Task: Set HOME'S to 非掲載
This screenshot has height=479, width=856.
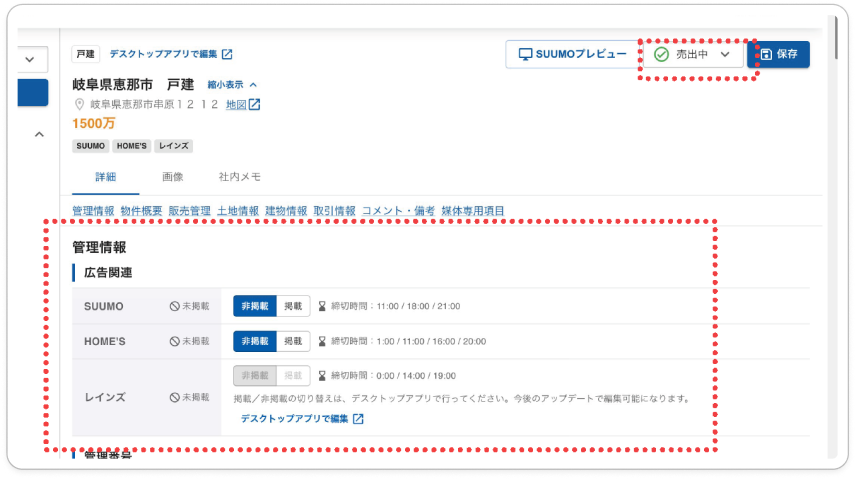Action: (255, 341)
